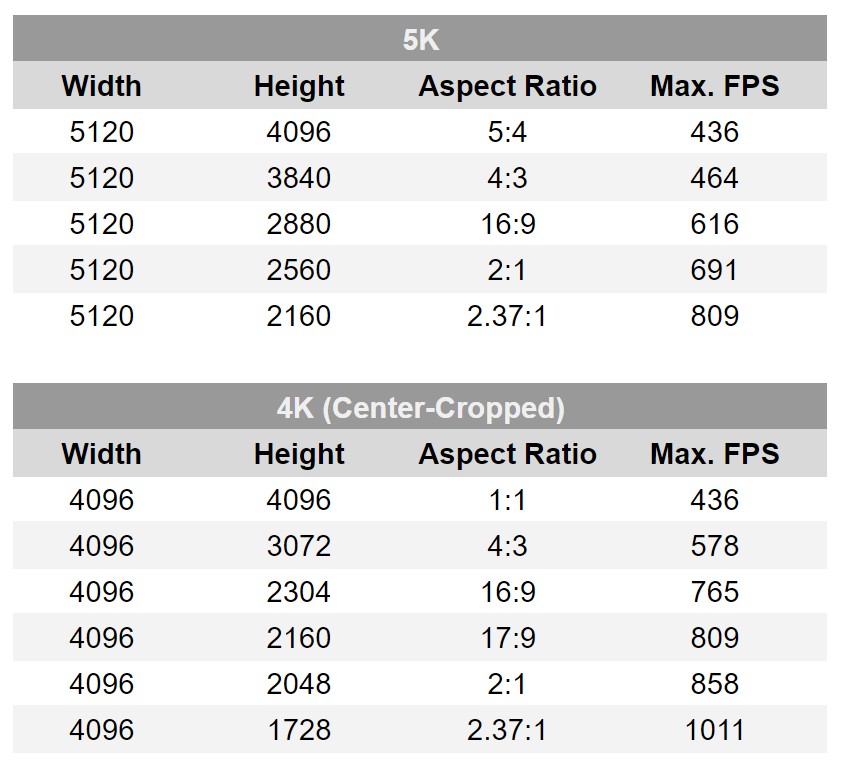842x769 pixels.
Task: Click the 5K table title header
Action: (420, 40)
